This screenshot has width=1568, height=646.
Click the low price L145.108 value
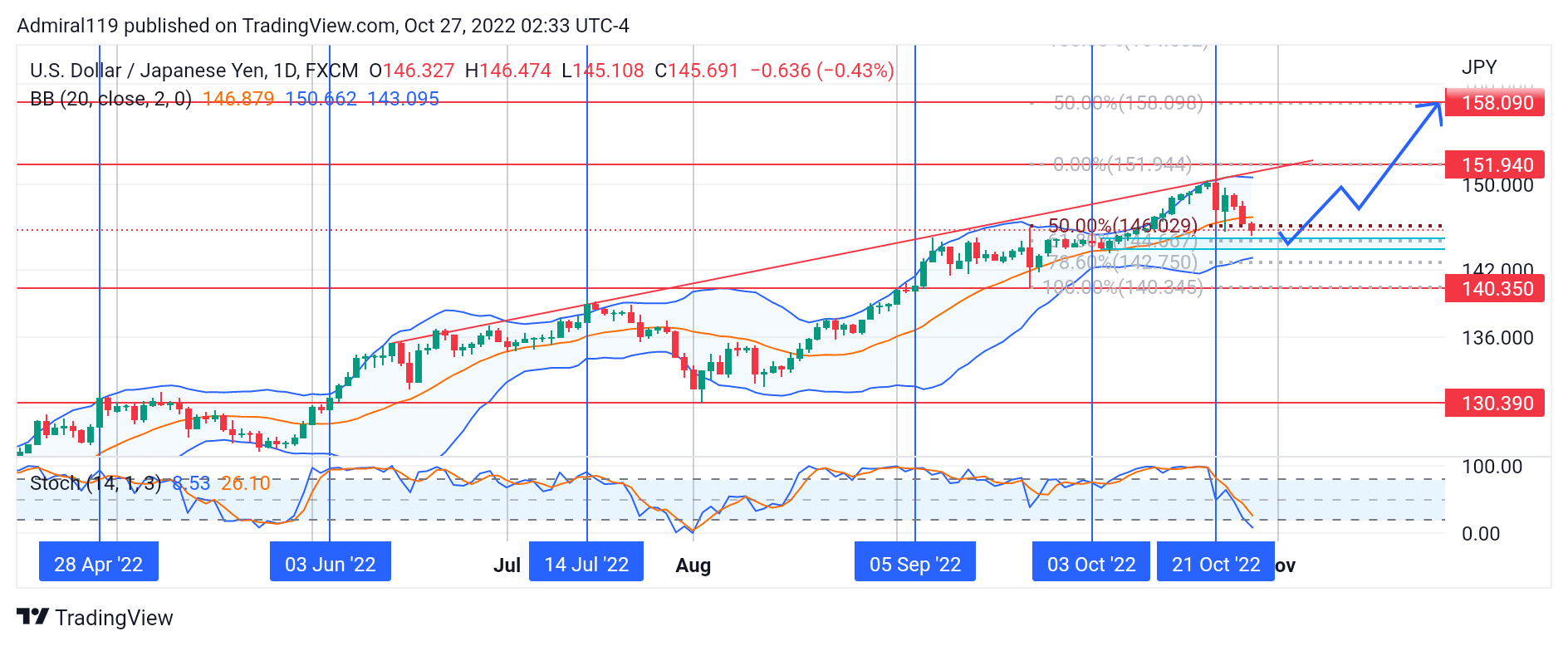[x=603, y=71]
